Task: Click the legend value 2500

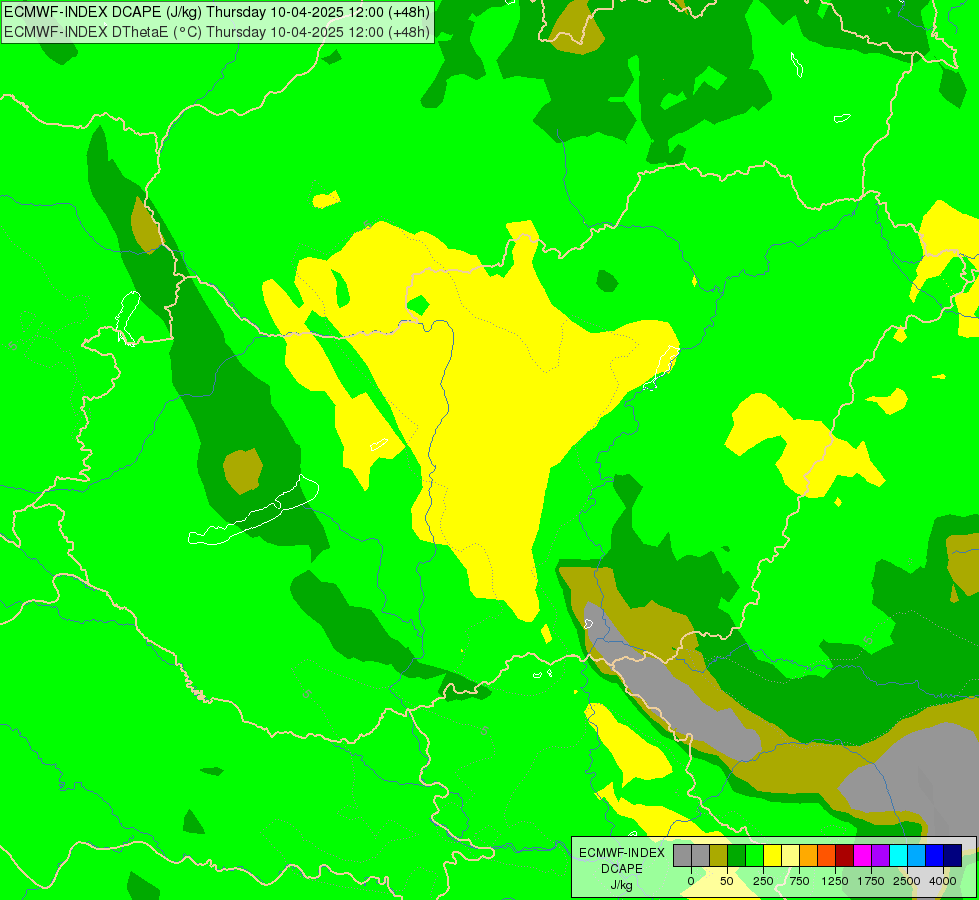Action: point(907,881)
